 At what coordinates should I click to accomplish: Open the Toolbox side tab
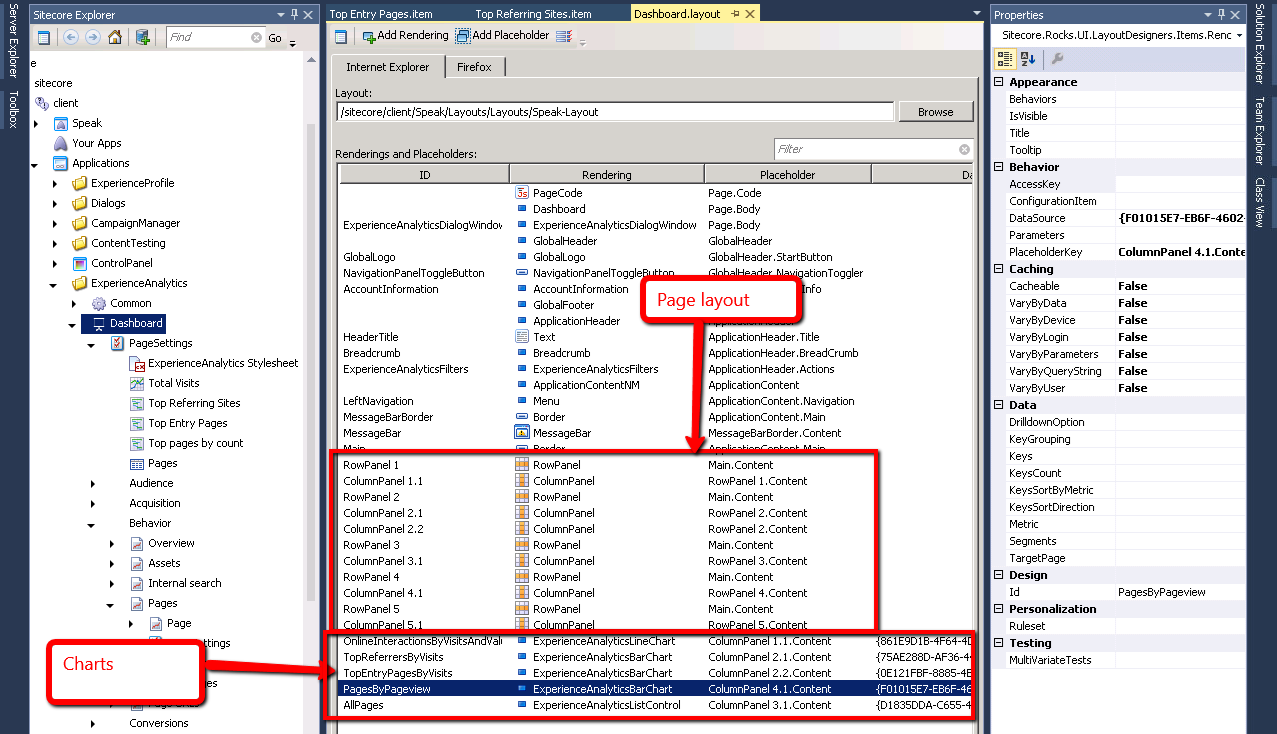[14, 109]
